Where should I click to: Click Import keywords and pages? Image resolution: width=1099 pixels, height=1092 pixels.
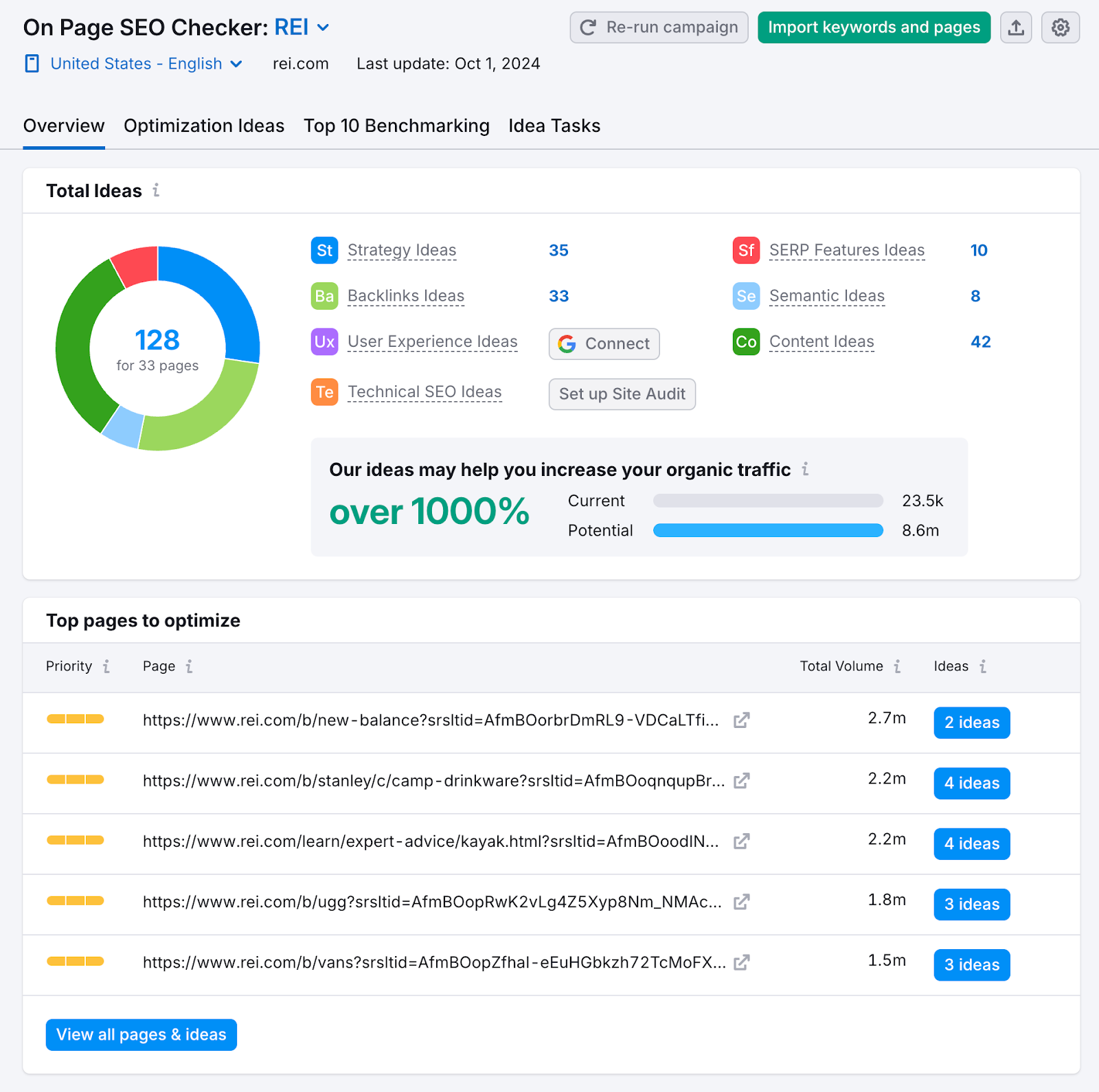873,27
